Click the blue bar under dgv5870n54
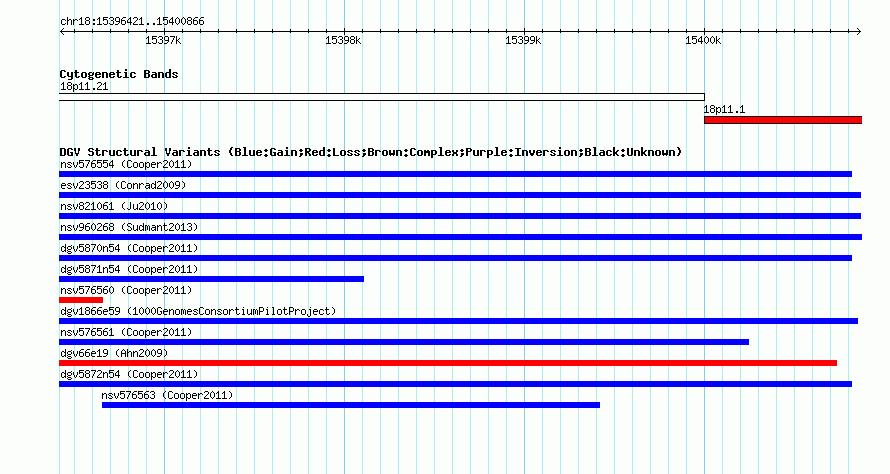 455,258
